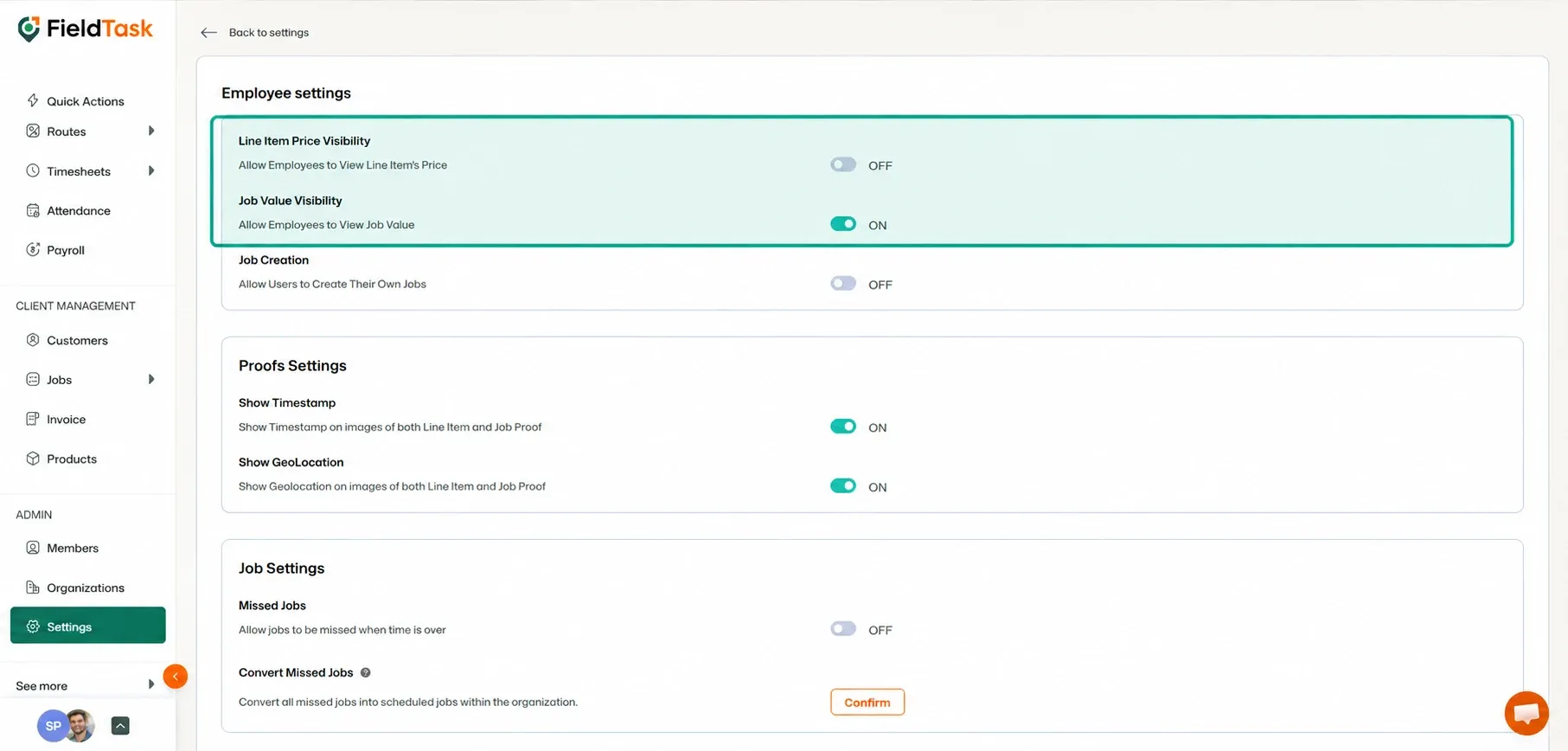Click the FieldTask logo
1568x751 pixels.
point(85,29)
